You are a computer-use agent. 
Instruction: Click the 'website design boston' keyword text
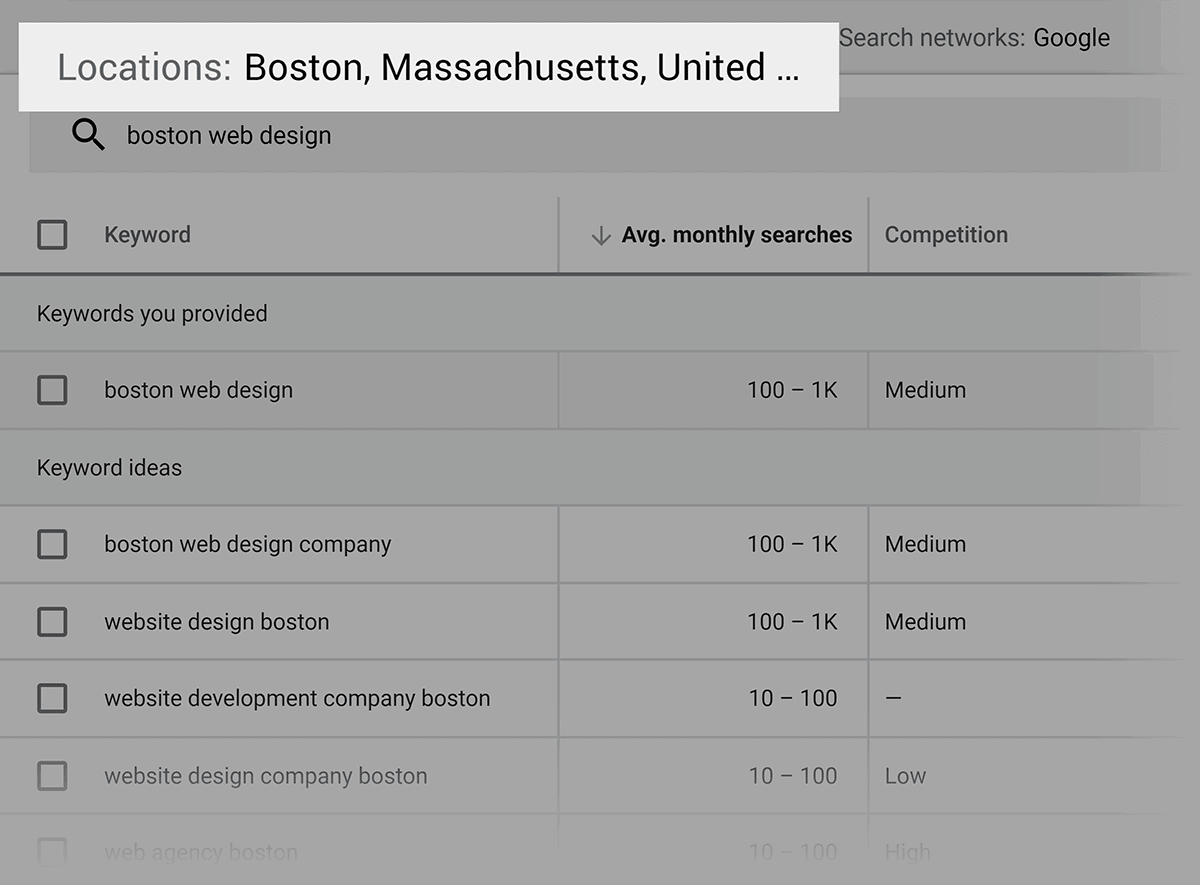point(216,622)
